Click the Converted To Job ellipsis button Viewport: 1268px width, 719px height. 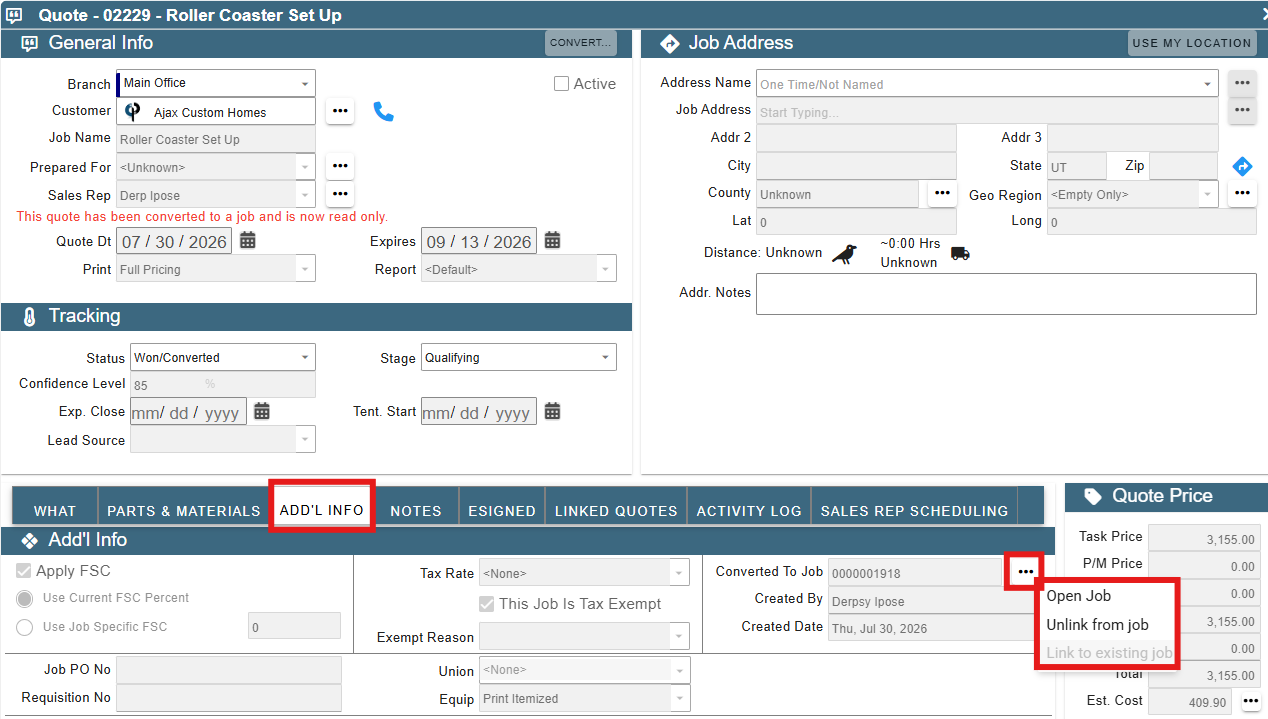pyautogui.click(x=1025, y=571)
